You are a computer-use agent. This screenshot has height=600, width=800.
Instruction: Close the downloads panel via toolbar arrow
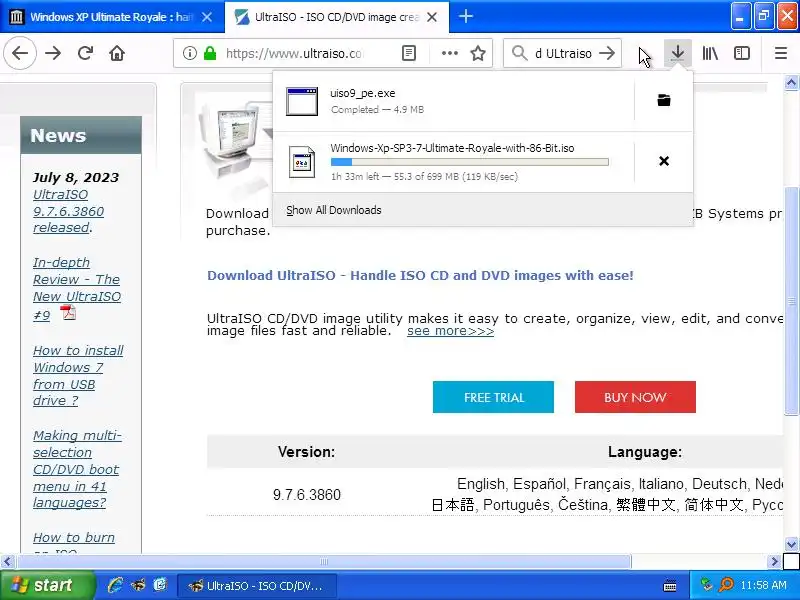coord(678,53)
